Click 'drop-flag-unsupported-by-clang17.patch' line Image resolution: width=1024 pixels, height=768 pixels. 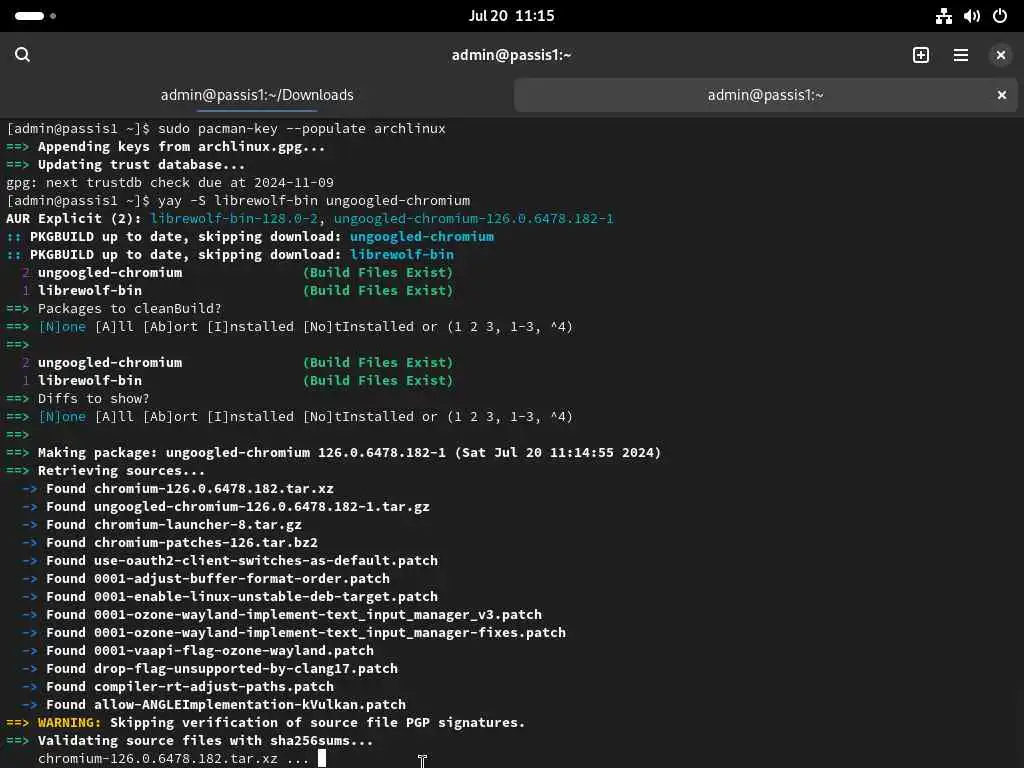[x=210, y=669]
